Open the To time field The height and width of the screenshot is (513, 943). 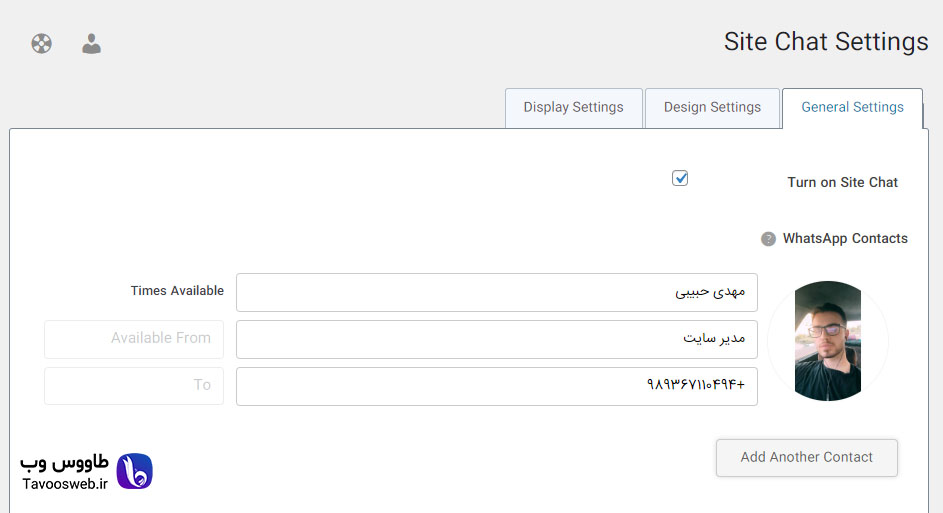134,386
